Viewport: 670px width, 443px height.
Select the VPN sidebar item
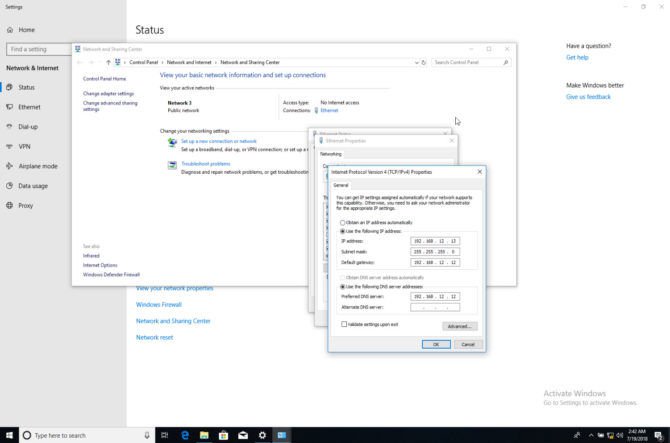pos(24,146)
